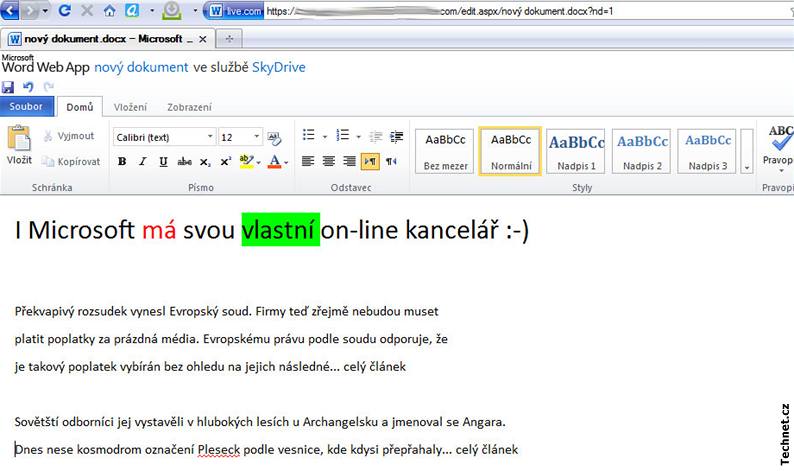Toggle right-to-left text direction
Screen dimensions: 794x471
click(x=391, y=162)
